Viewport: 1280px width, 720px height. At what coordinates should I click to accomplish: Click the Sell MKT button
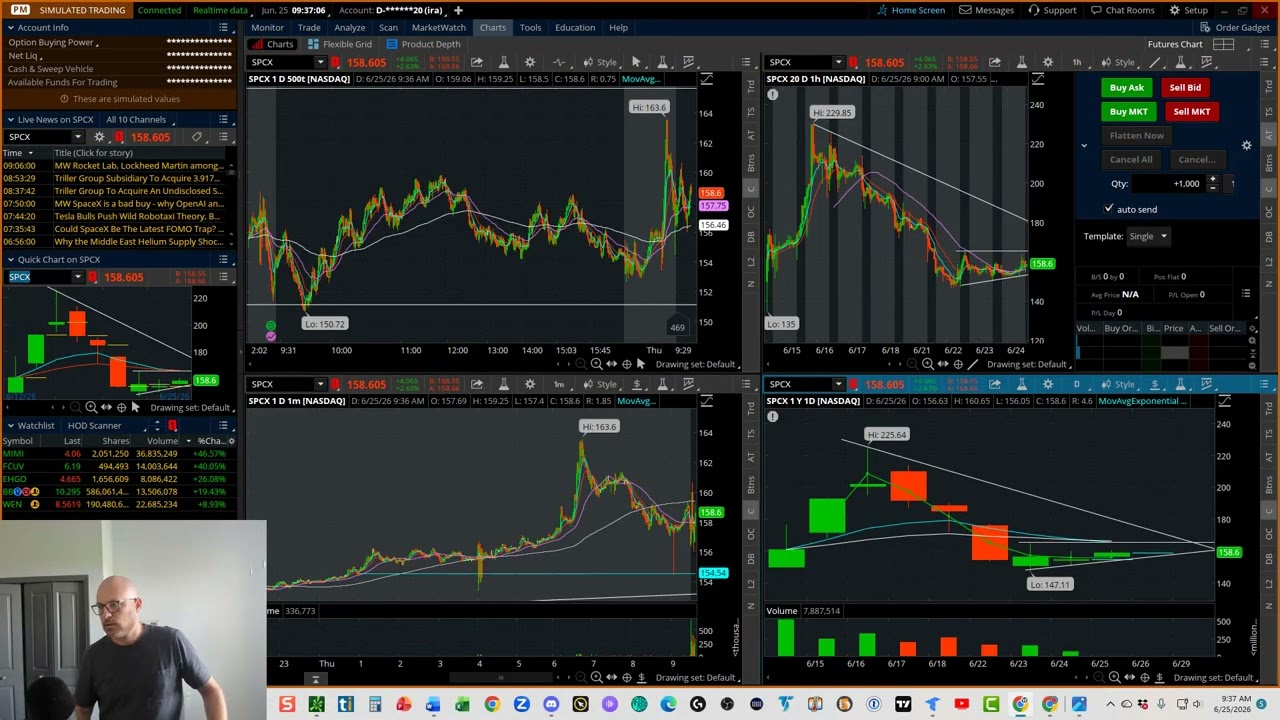click(1191, 111)
